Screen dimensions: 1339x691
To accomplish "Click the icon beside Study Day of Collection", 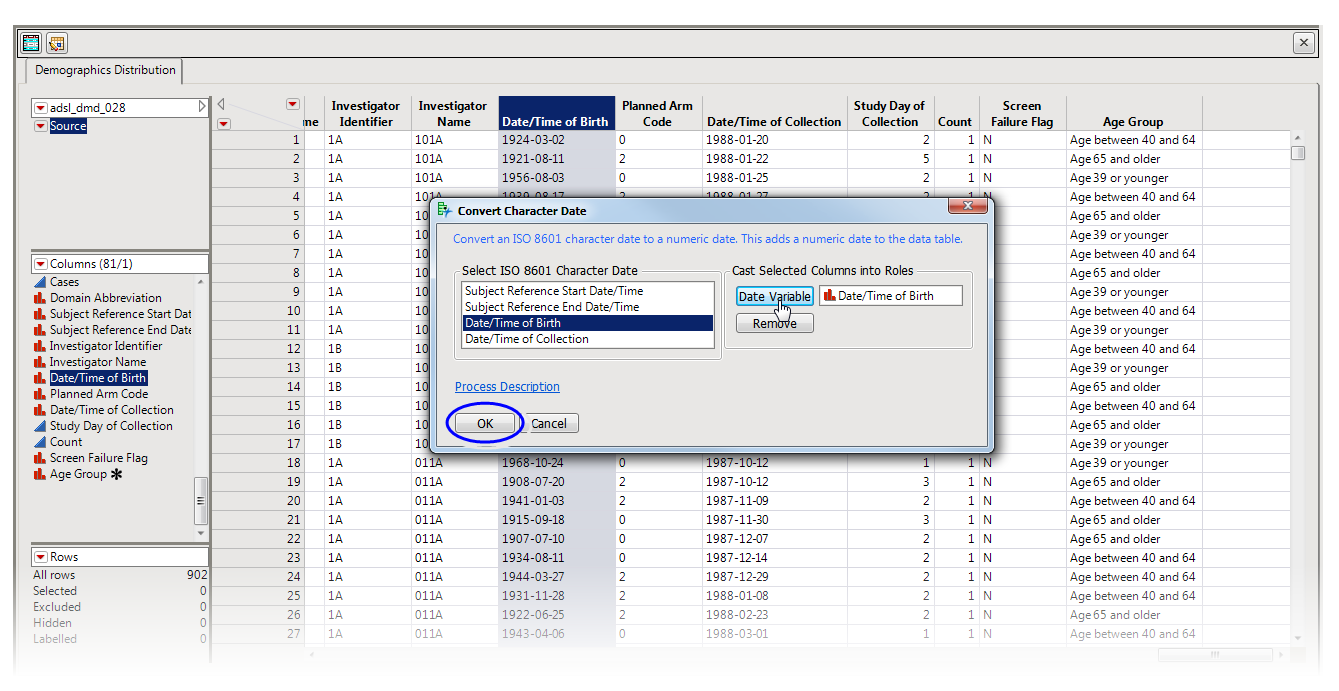I will [40, 426].
